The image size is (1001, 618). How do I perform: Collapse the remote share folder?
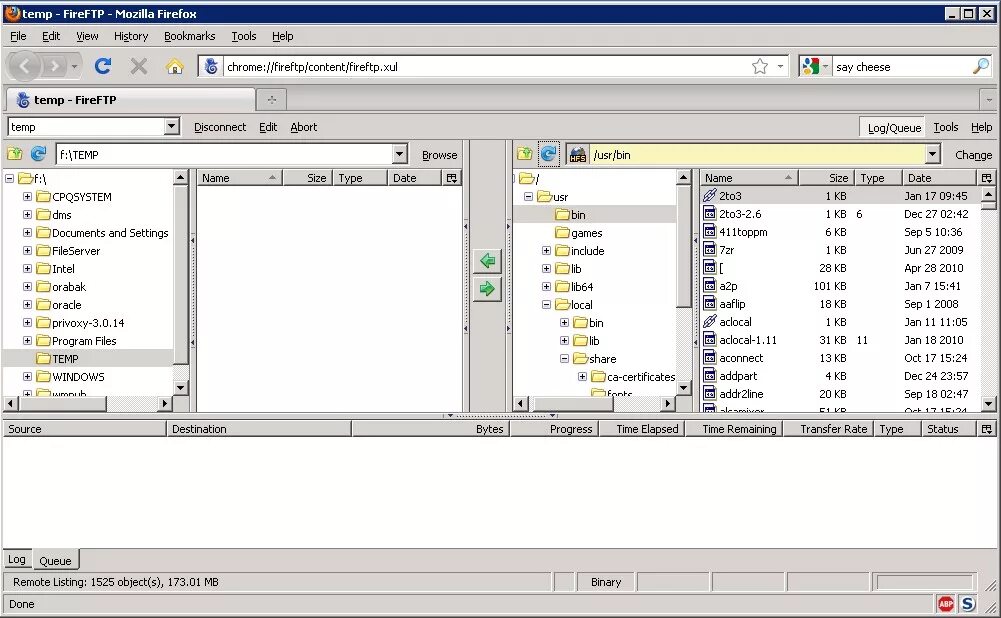[564, 358]
